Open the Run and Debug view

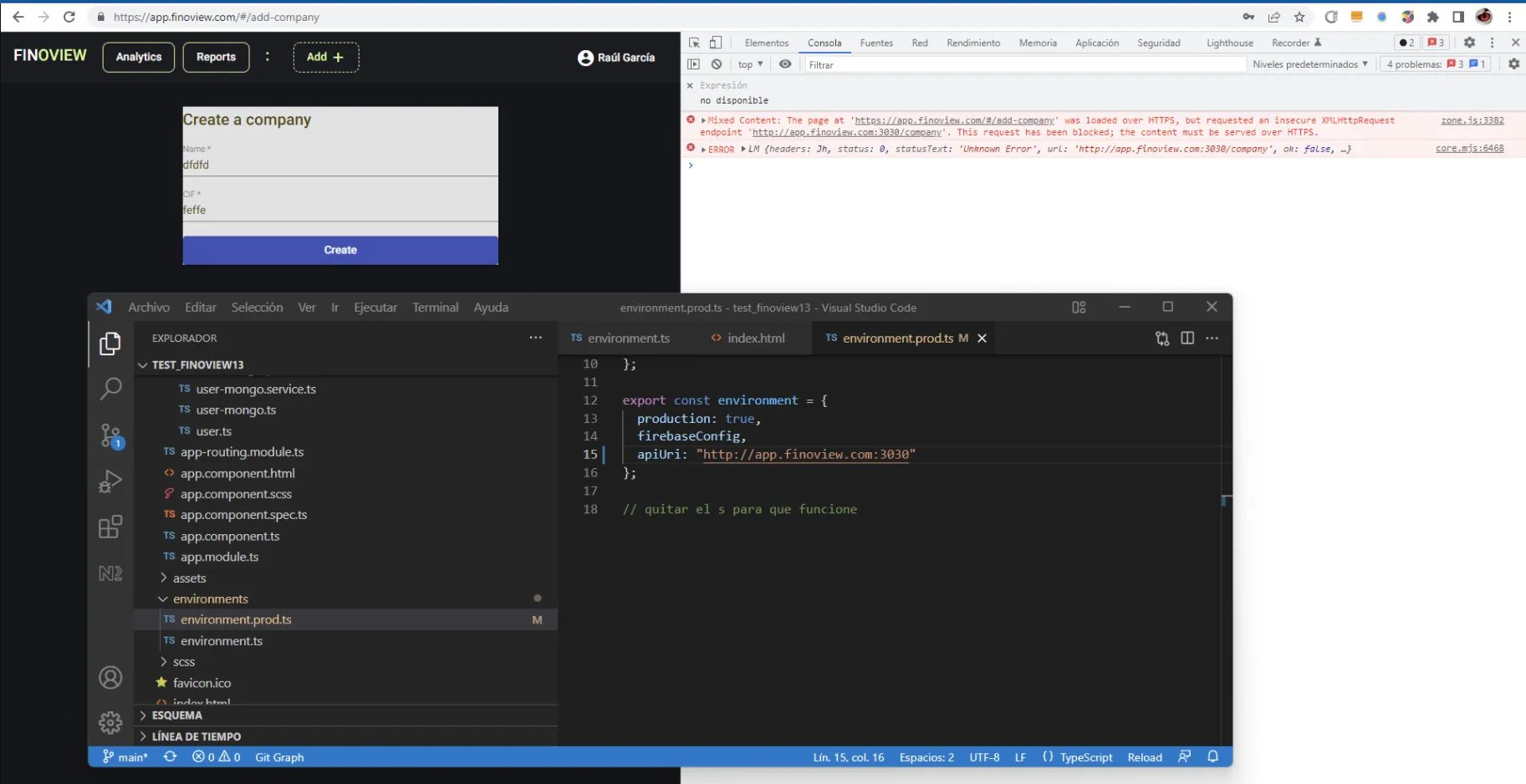(110, 481)
